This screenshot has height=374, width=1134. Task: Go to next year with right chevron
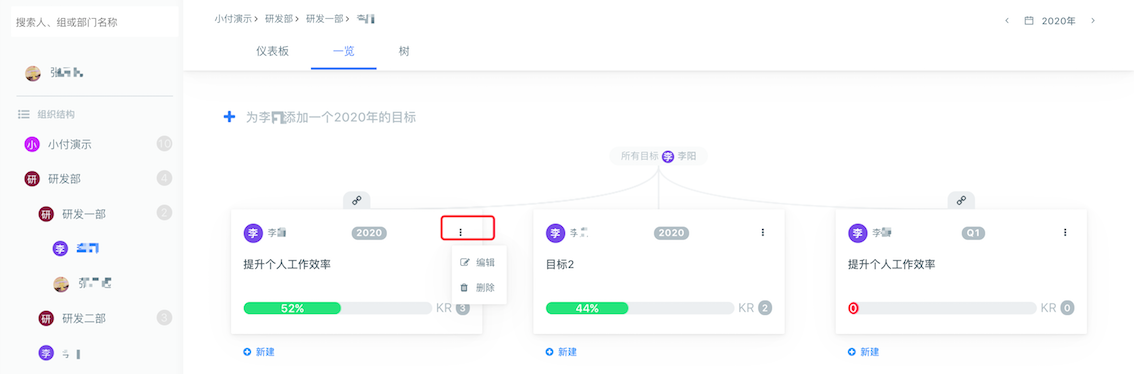pos(1093,21)
